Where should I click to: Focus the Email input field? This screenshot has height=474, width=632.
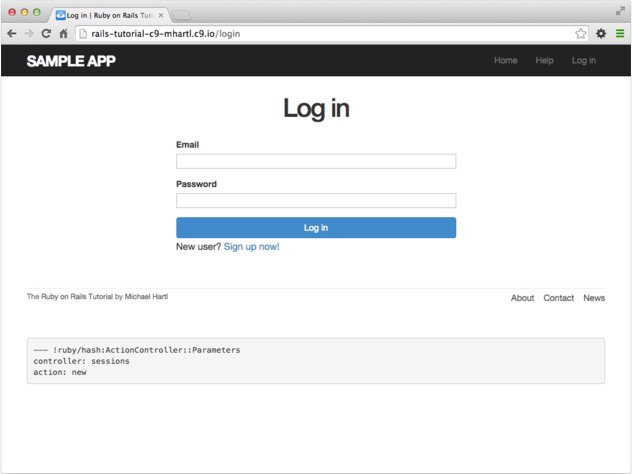click(x=316, y=161)
